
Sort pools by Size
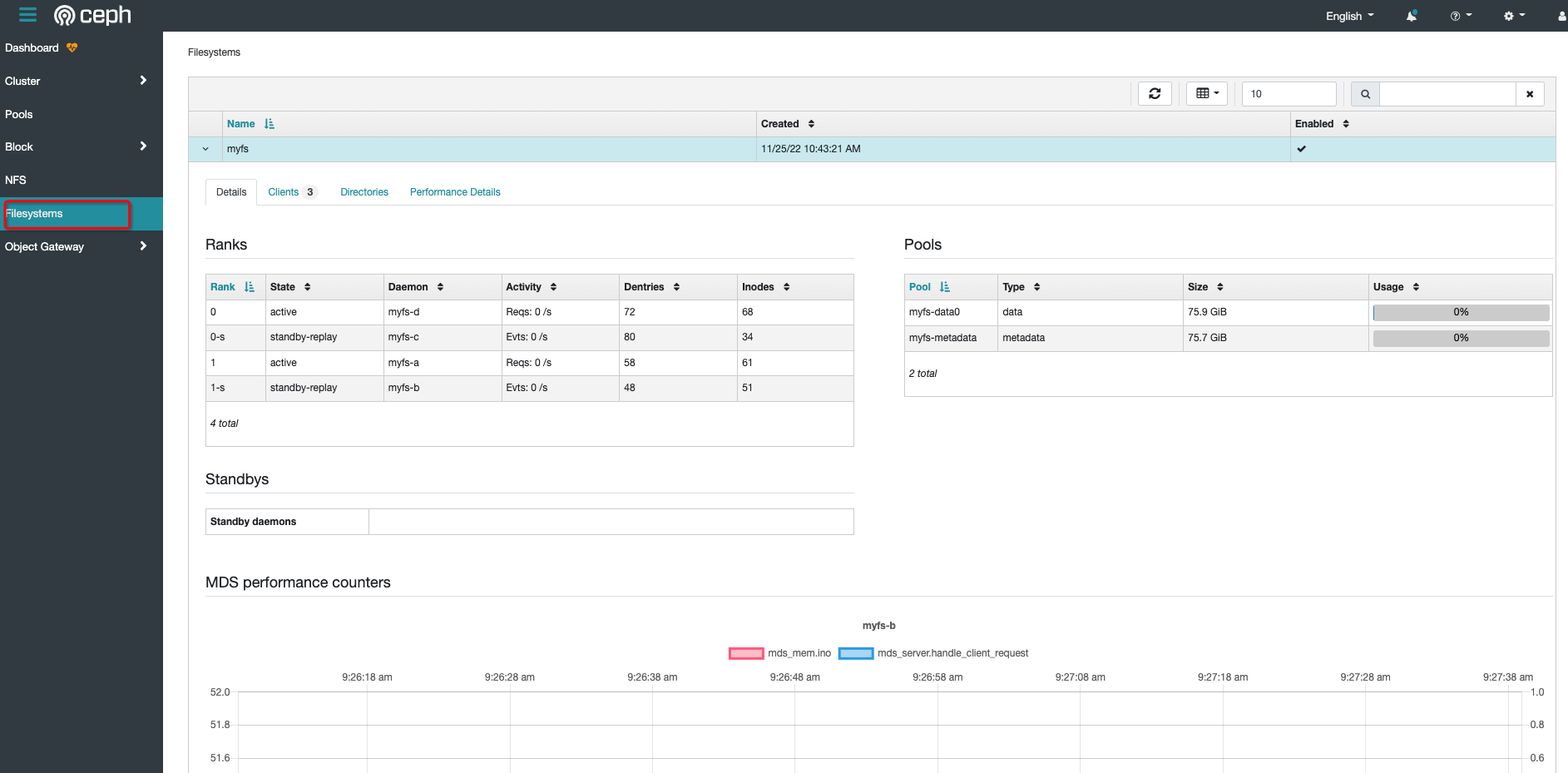[1205, 287]
